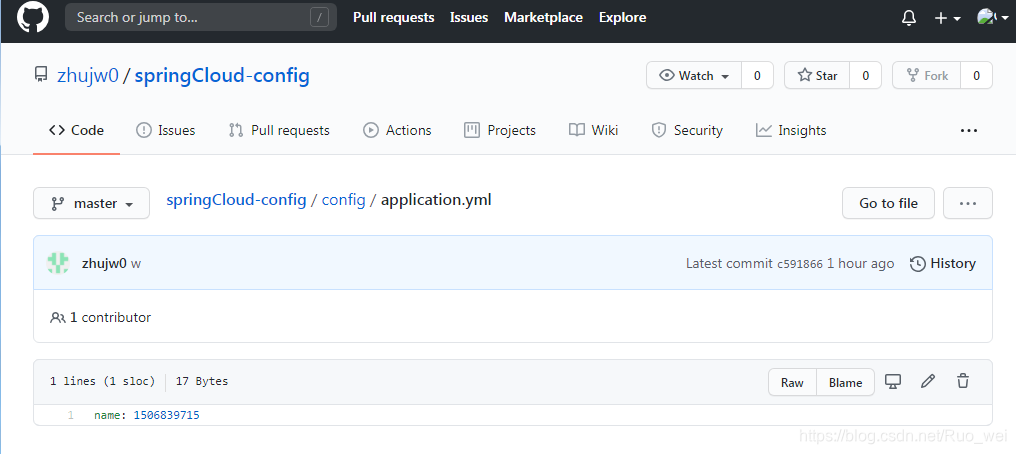Open Pull requests in top navigation
Image resolution: width=1016 pixels, height=454 pixels.
[x=393, y=17]
